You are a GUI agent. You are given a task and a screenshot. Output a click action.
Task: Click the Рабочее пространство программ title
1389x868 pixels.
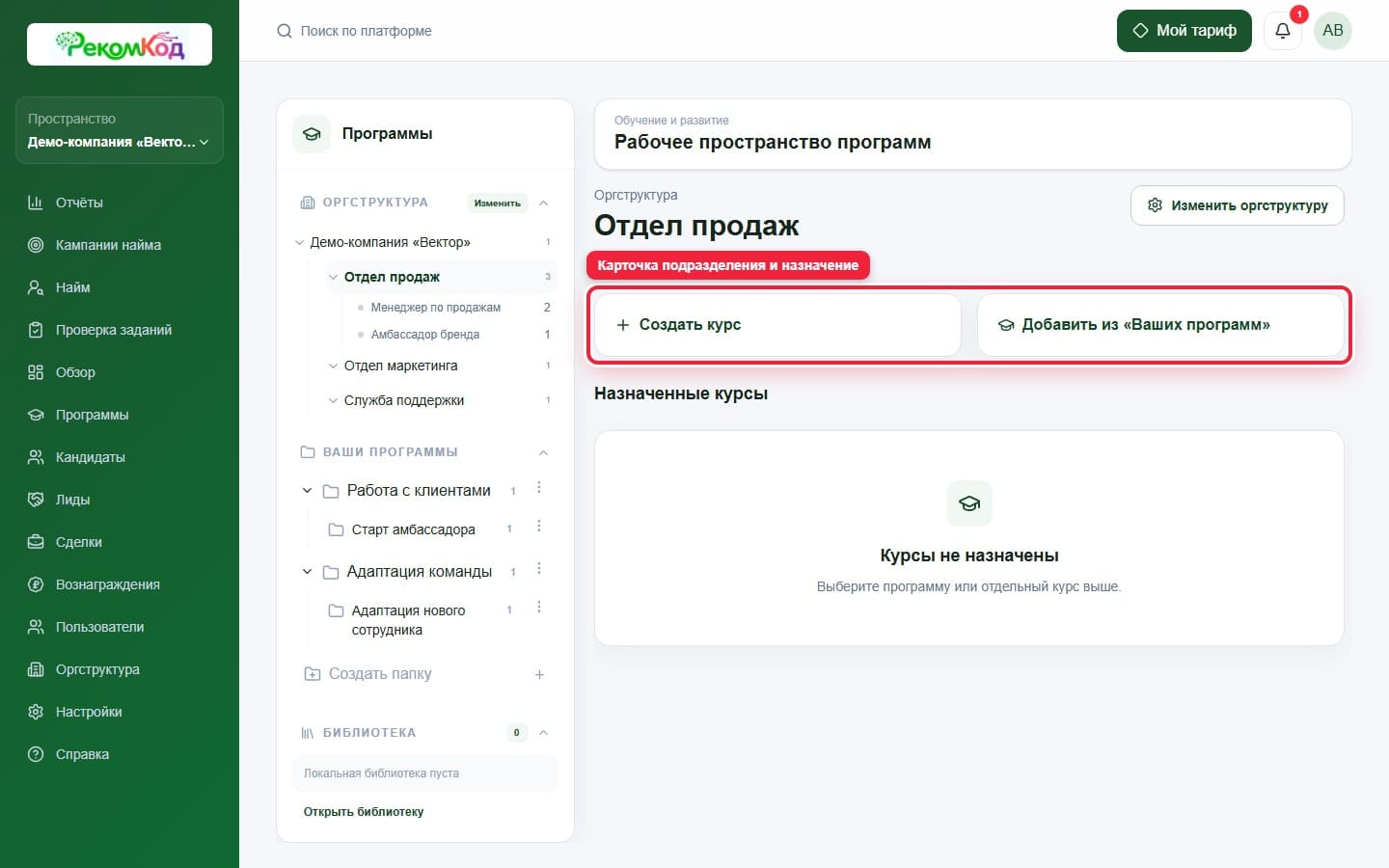(773, 142)
